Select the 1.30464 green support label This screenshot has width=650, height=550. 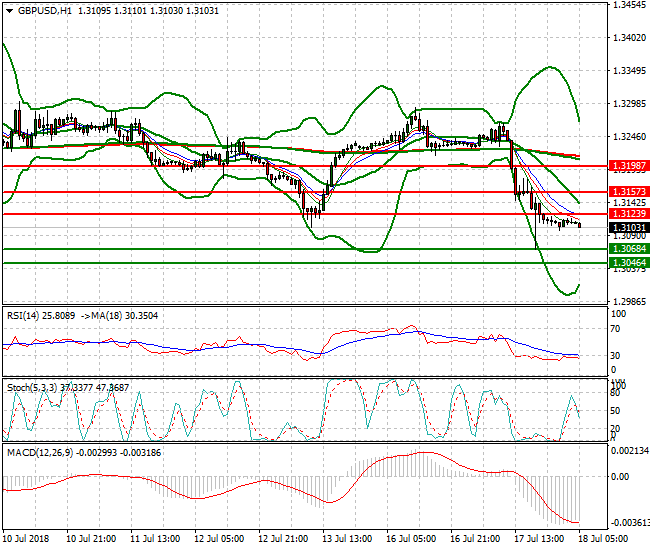point(630,262)
